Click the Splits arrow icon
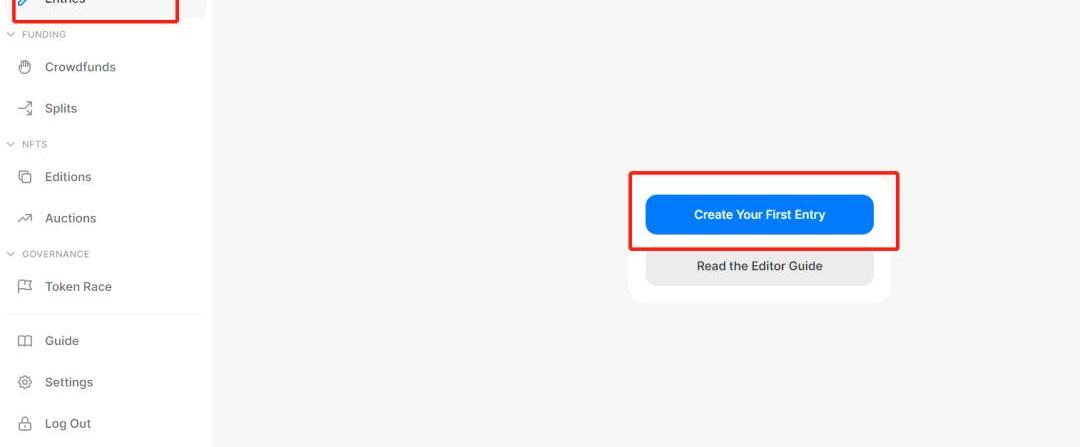The image size is (1080, 447). click(25, 108)
